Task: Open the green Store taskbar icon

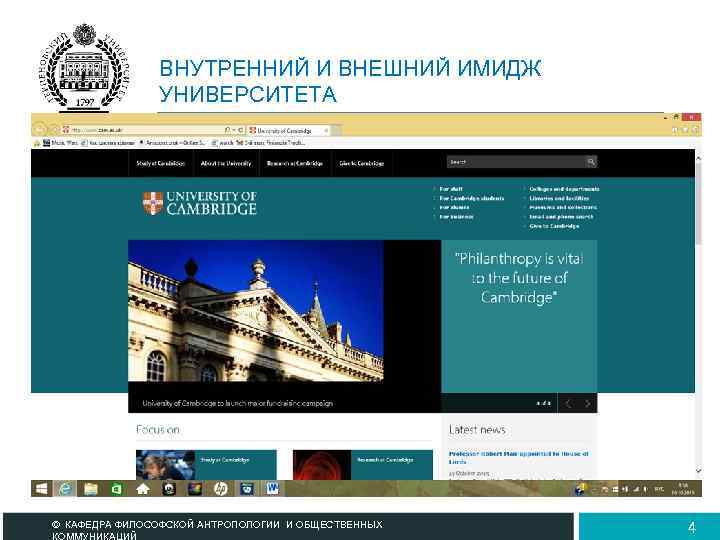Action: pos(117,489)
